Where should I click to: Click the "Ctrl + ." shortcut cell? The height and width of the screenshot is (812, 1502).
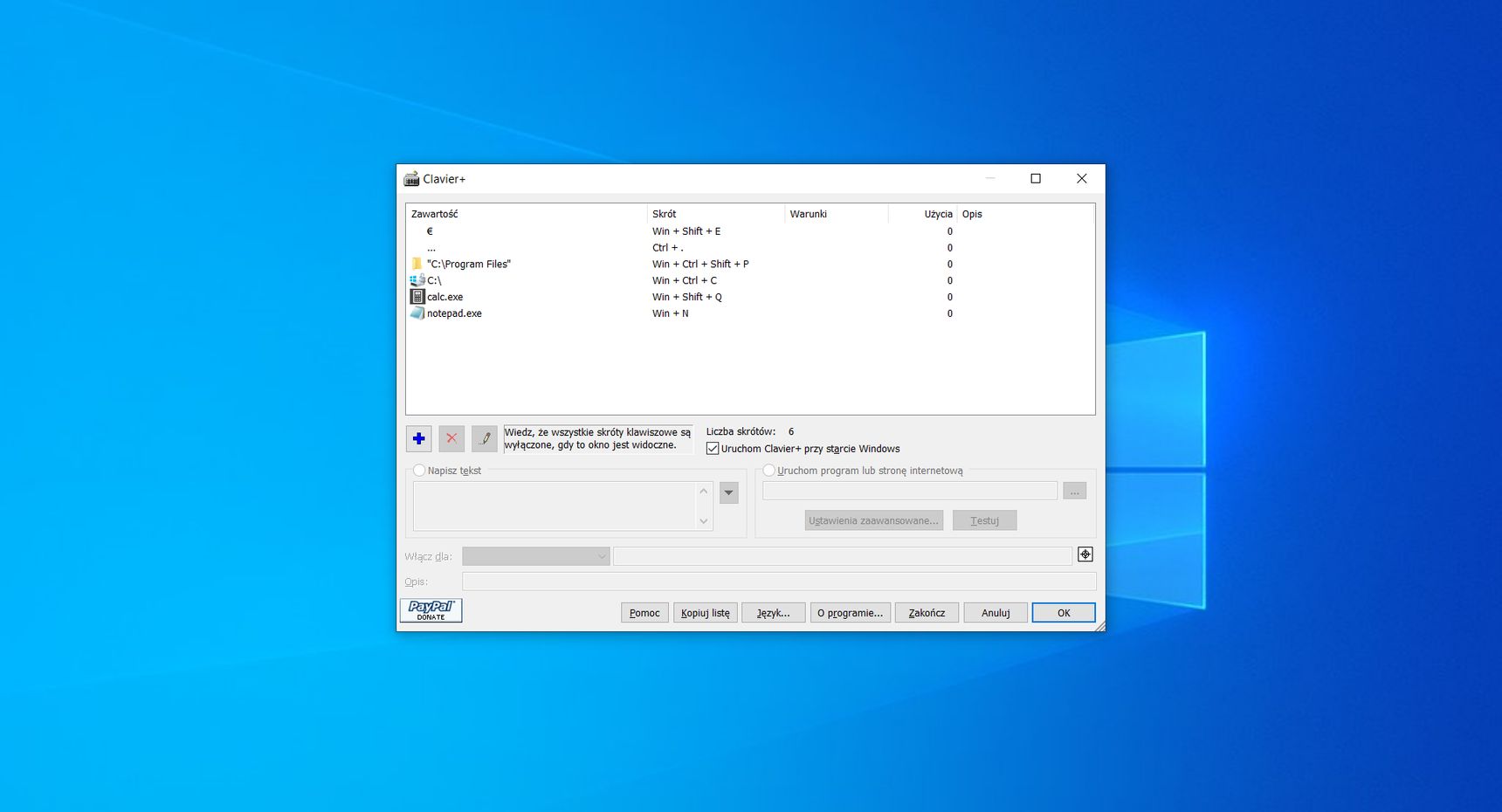[x=668, y=248]
